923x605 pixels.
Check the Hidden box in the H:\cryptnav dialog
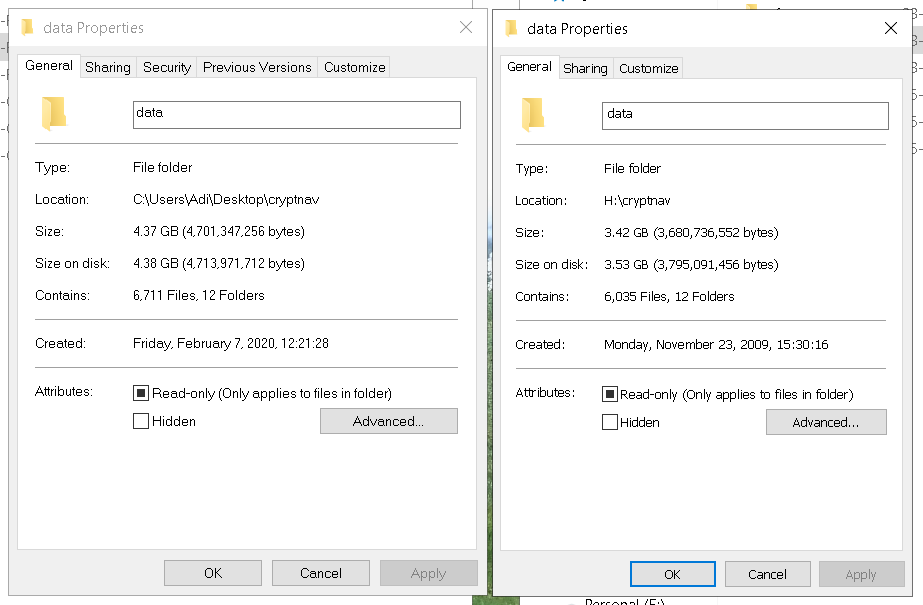610,422
